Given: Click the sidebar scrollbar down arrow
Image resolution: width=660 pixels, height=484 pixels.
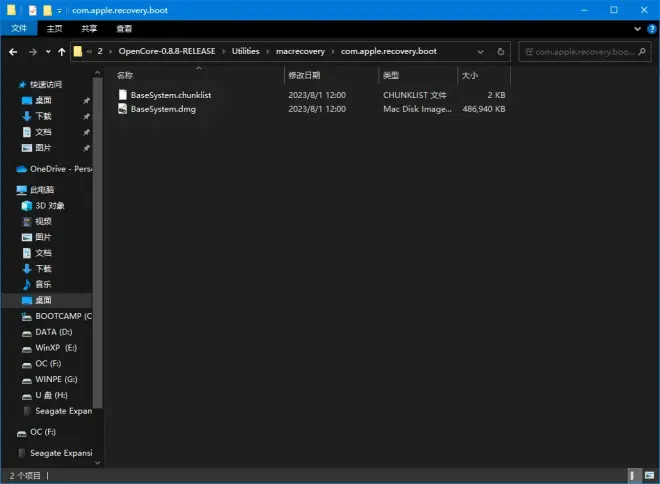Looking at the screenshot, I should pyautogui.click(x=98, y=463).
